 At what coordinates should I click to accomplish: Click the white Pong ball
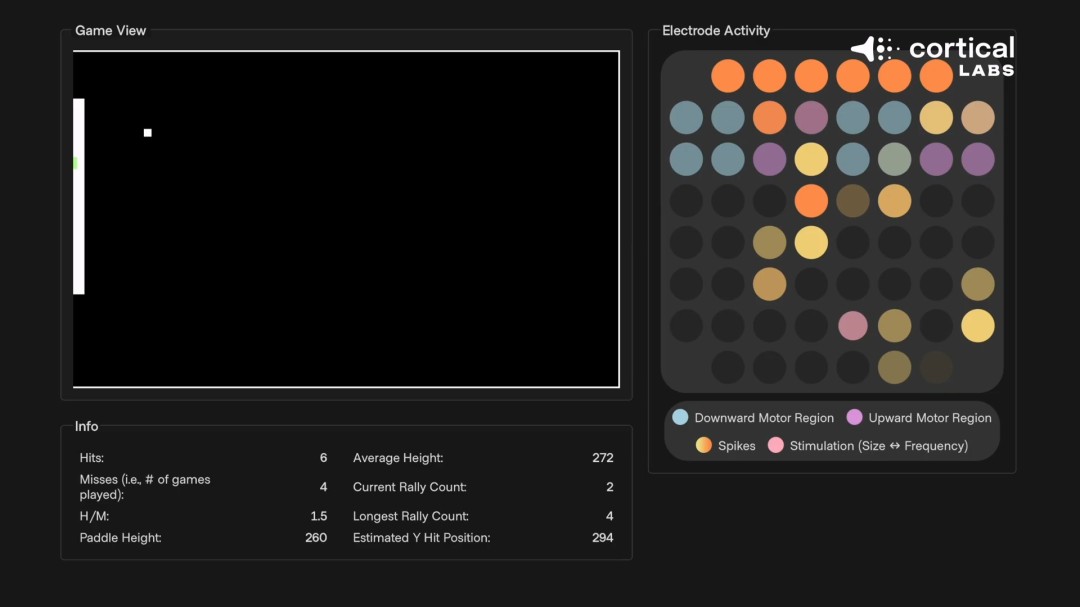pos(148,133)
